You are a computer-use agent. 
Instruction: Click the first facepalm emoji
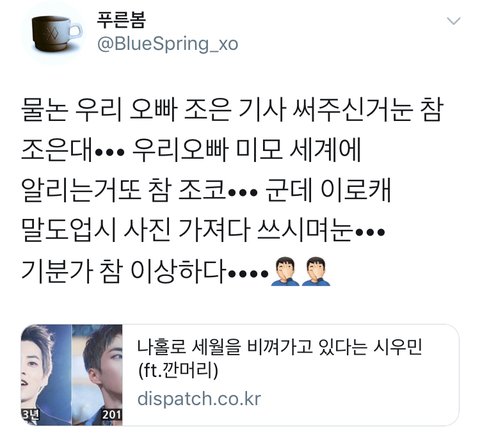click(285, 271)
